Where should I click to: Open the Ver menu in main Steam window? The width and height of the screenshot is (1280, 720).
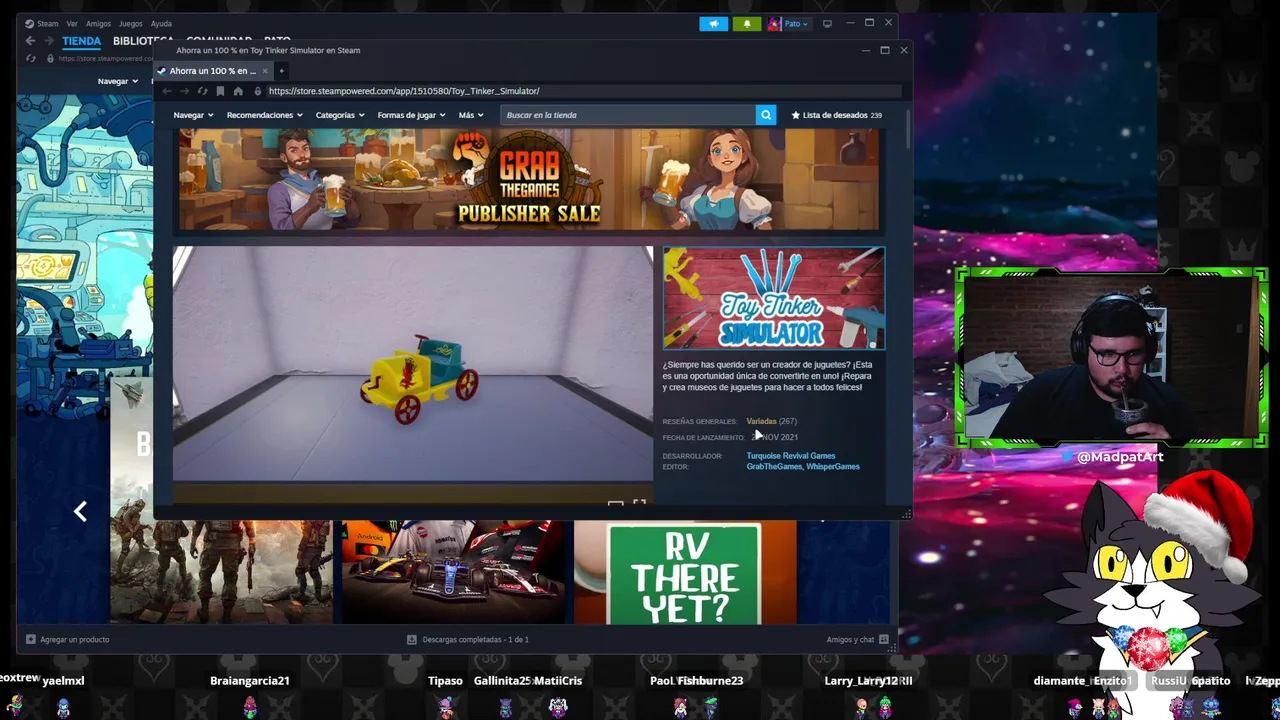click(x=72, y=23)
